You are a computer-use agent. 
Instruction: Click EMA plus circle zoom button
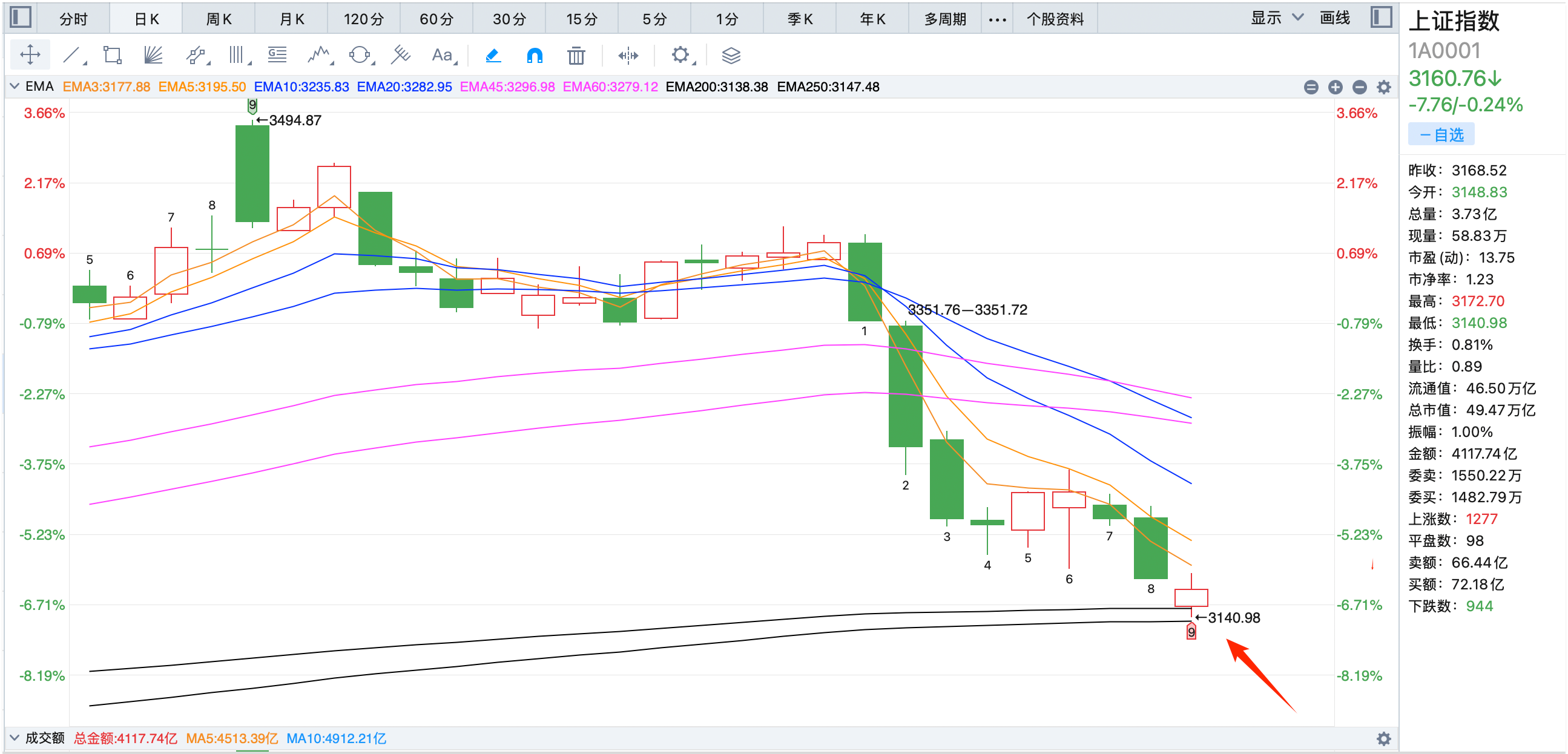tap(1335, 87)
